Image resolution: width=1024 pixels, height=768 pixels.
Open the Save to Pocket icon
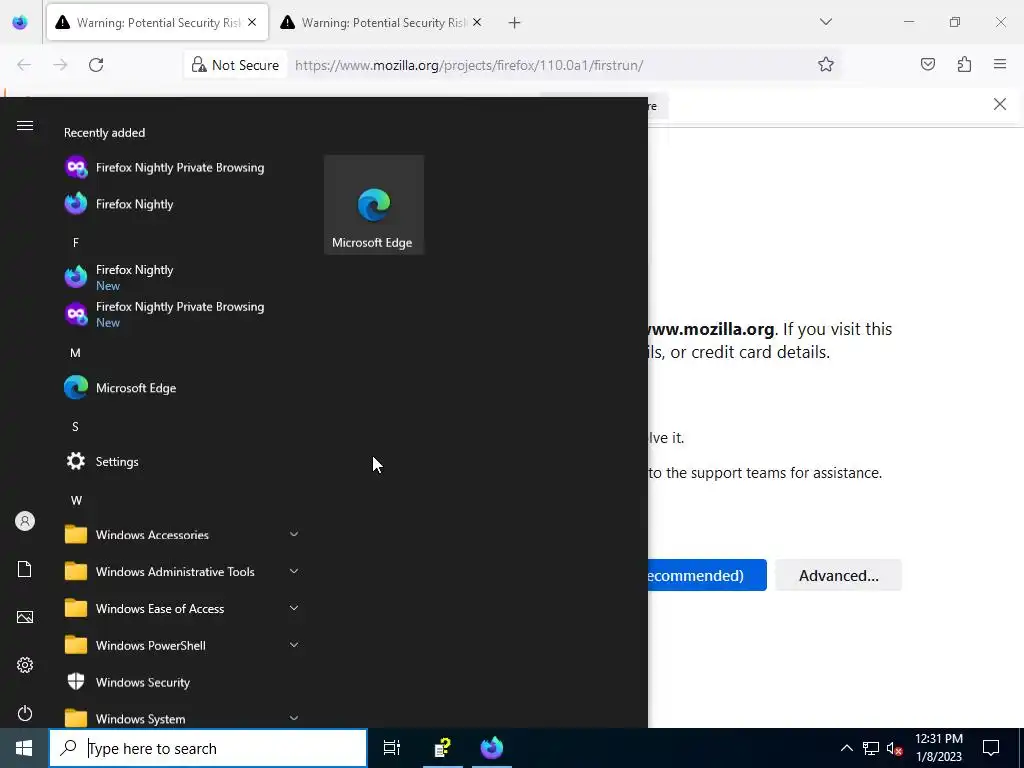click(927, 64)
